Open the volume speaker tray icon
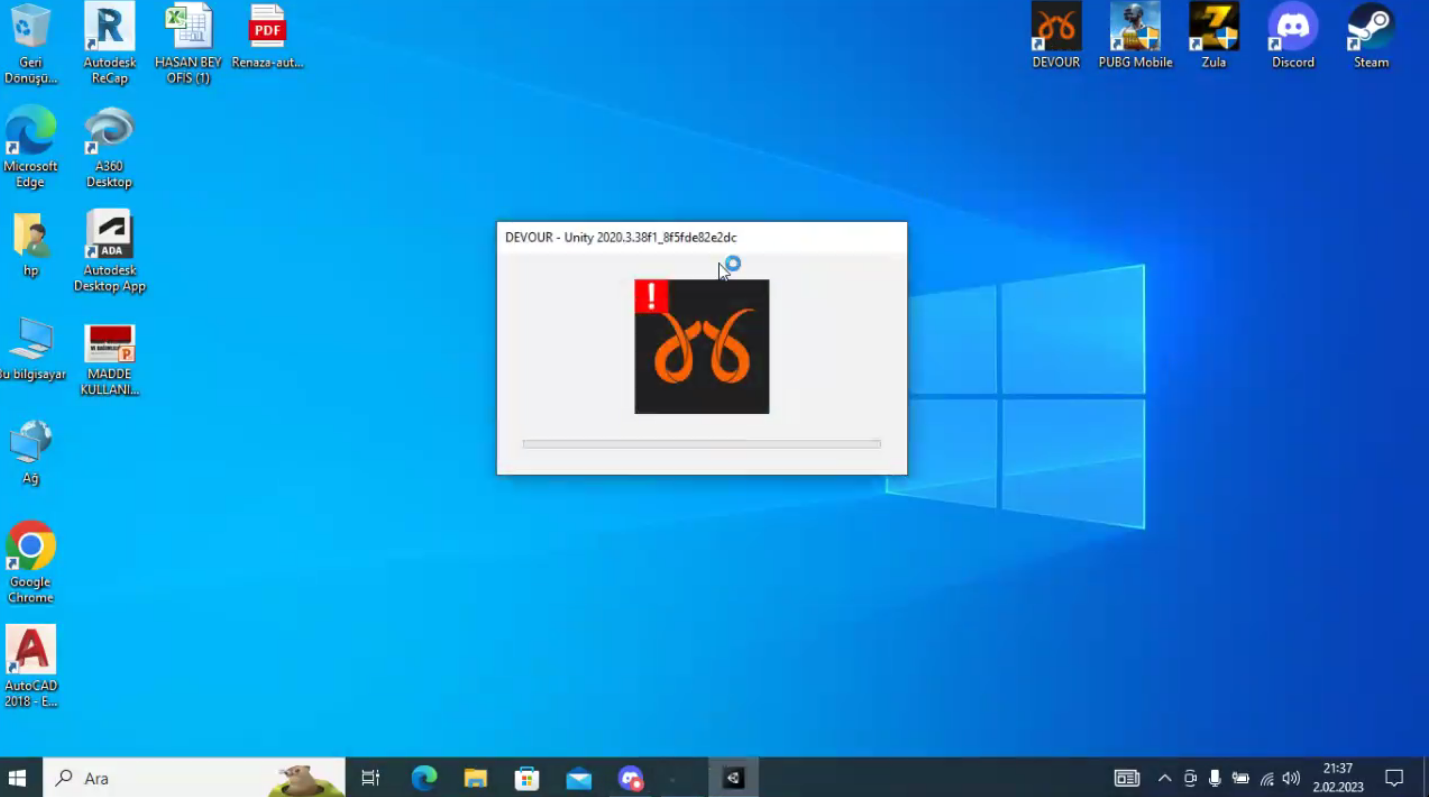Image resolution: width=1429 pixels, height=797 pixels. [x=1291, y=778]
